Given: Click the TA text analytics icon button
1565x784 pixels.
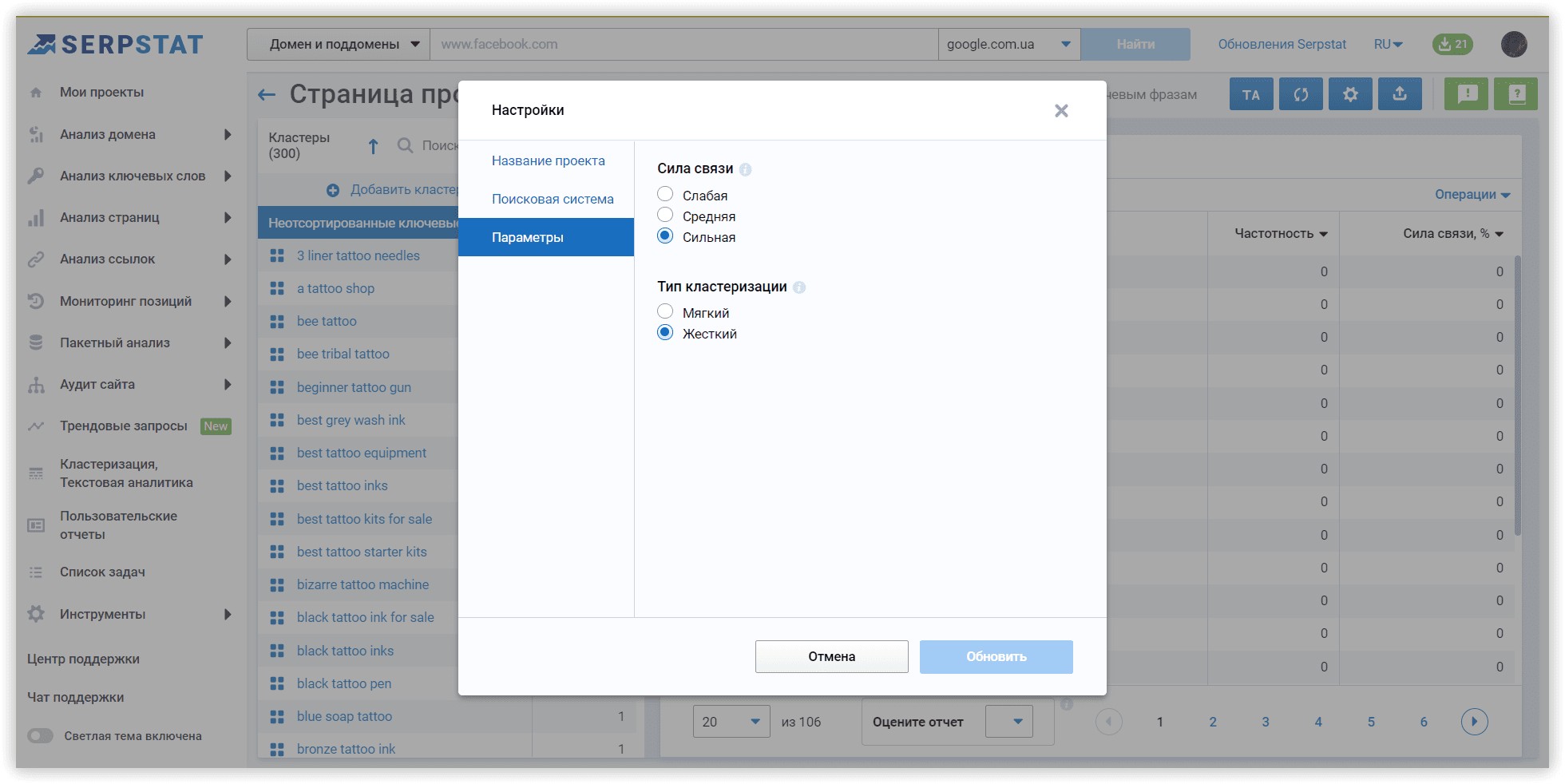Looking at the screenshot, I should tap(1251, 94).
